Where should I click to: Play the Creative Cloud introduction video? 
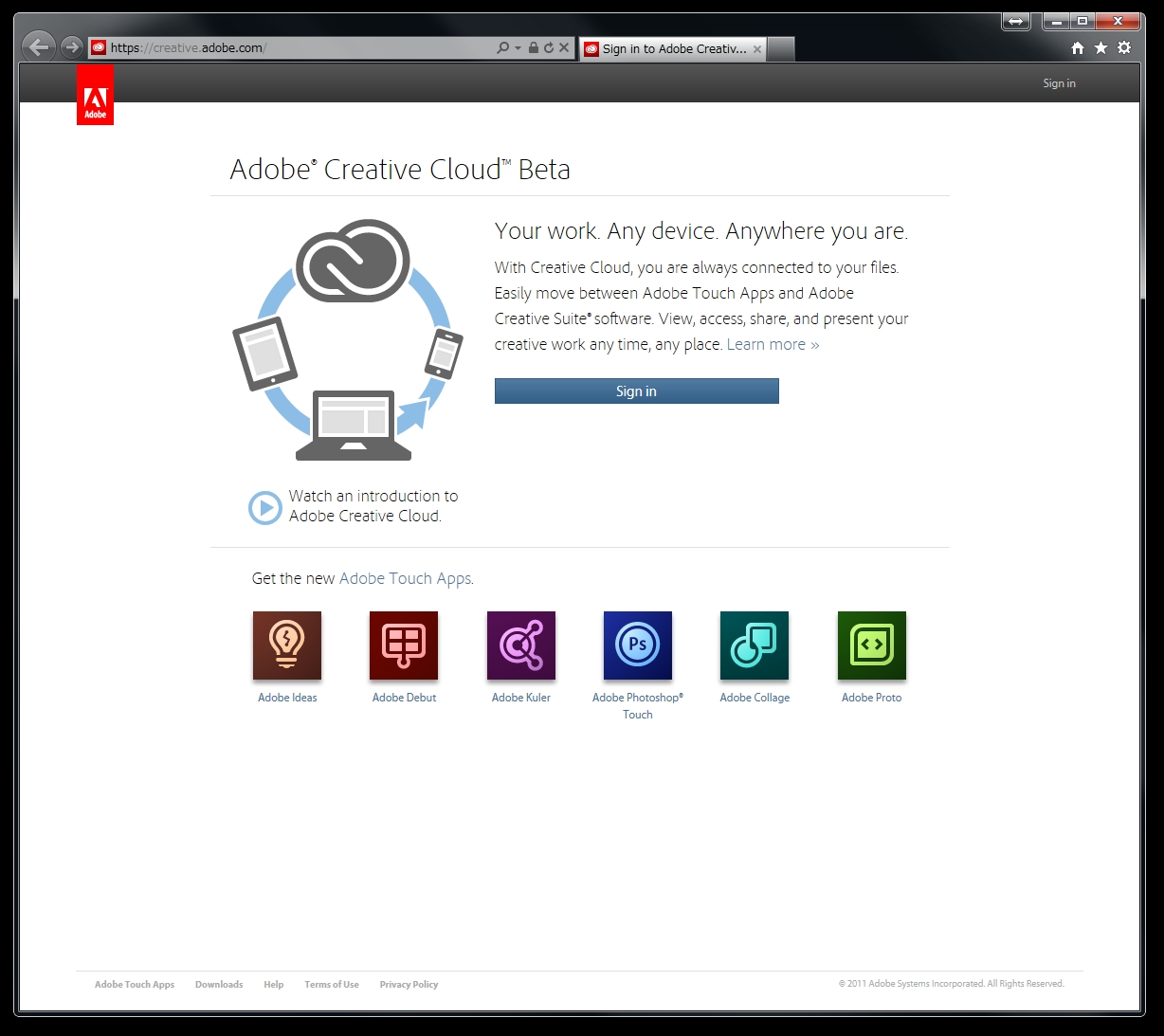click(x=264, y=508)
